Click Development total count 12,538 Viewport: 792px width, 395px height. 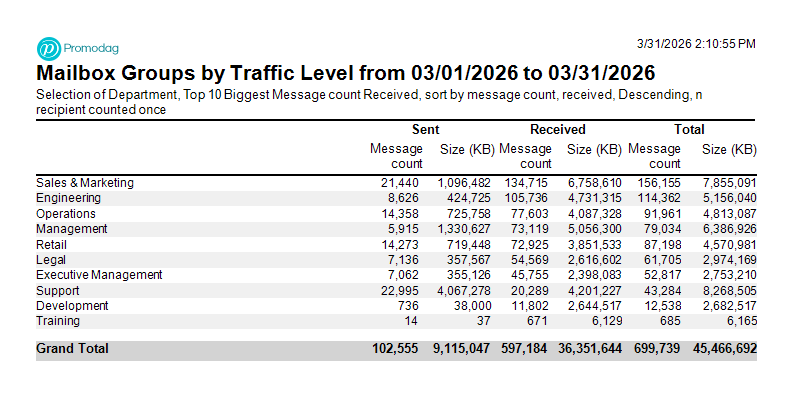click(662, 306)
